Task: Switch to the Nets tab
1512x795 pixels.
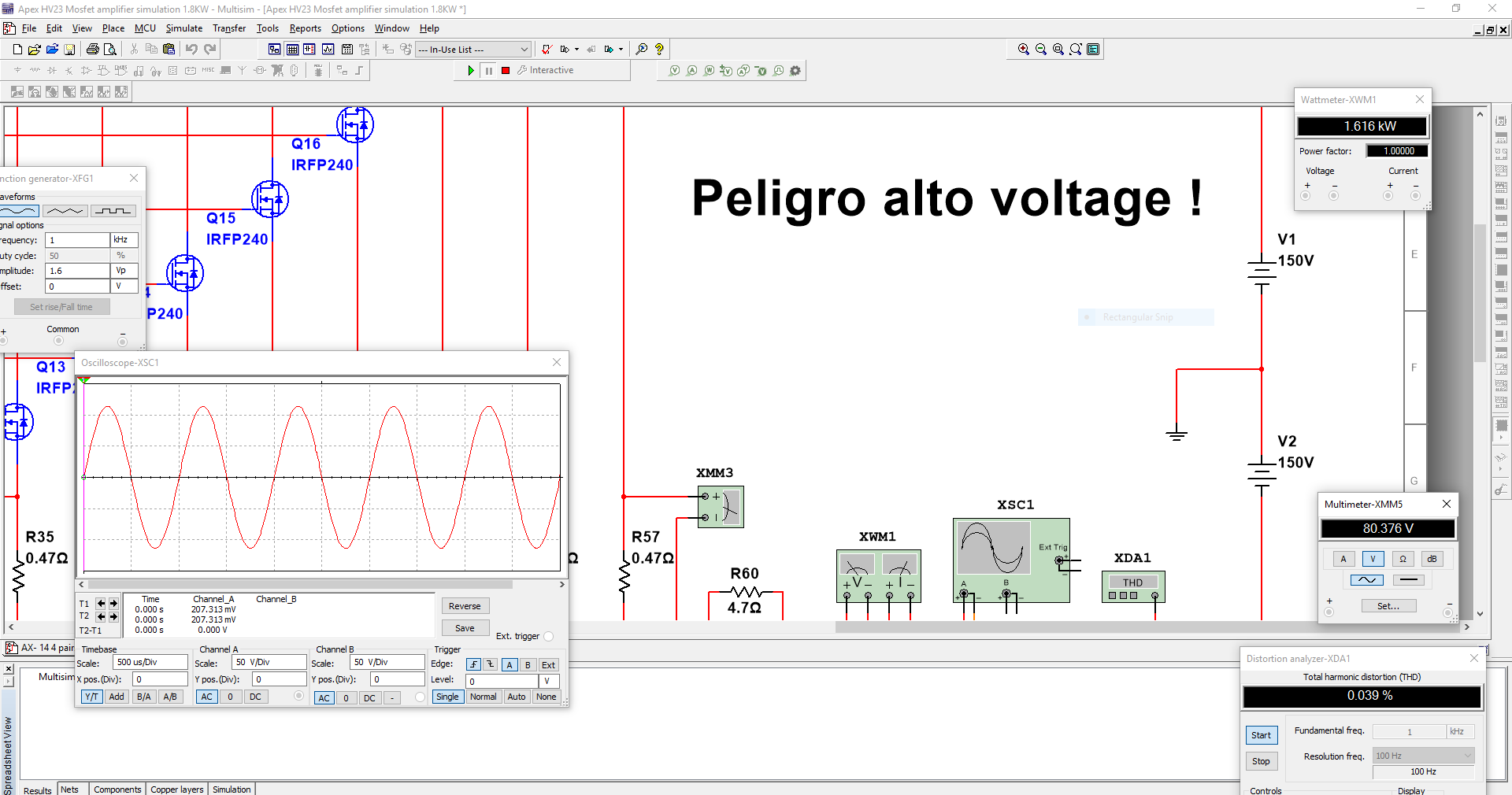Action: click(70, 789)
